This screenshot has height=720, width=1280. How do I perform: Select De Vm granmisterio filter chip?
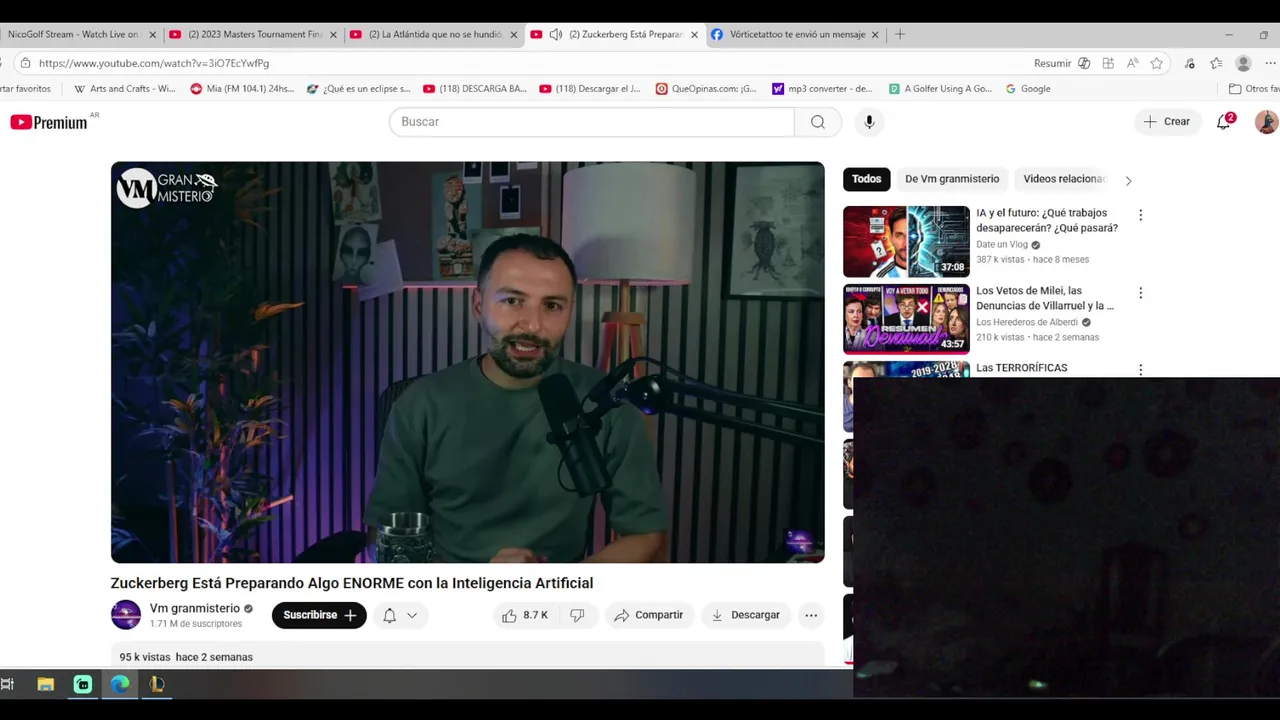tap(952, 179)
